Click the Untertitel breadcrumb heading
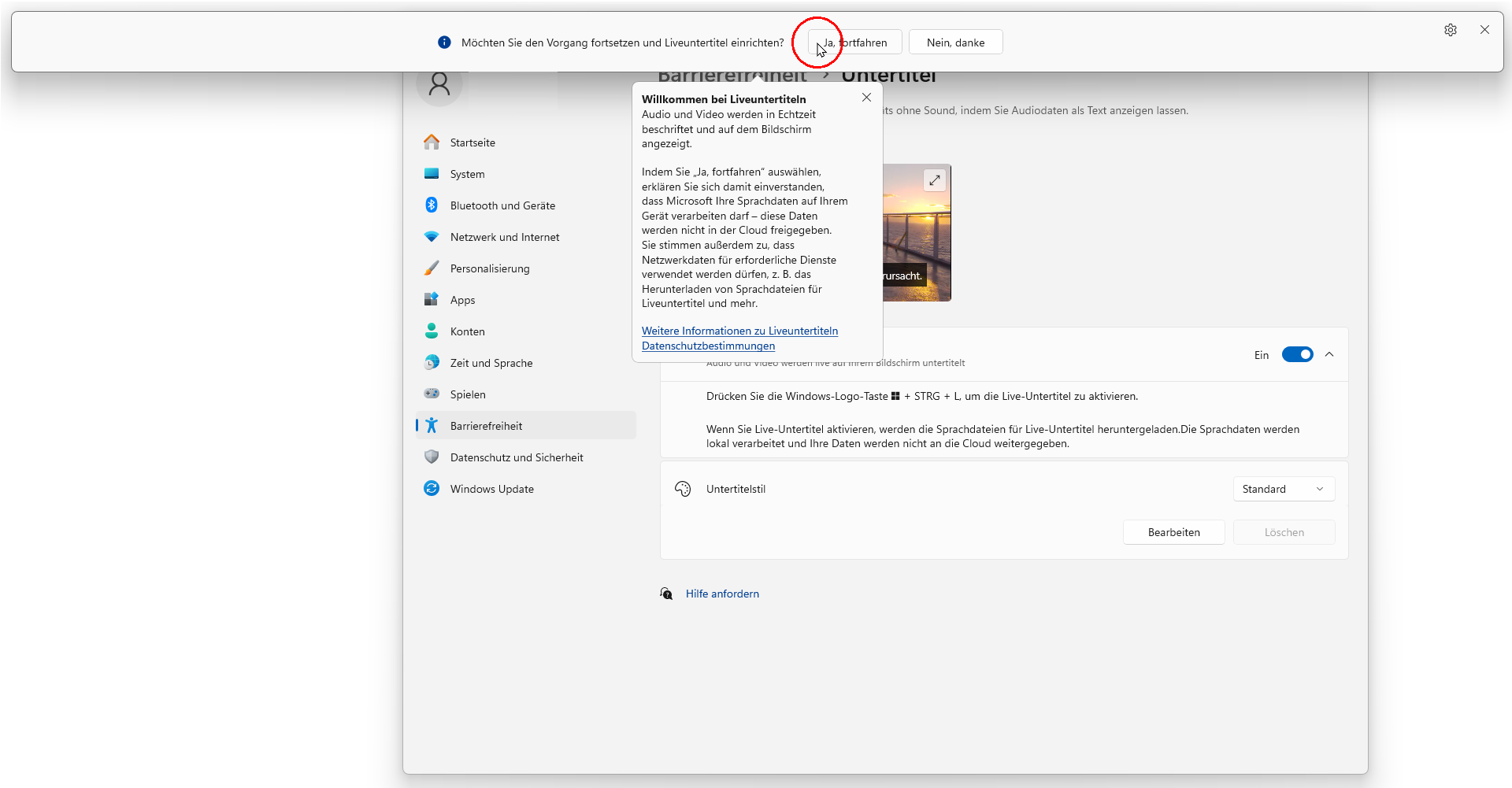Screen dimensions: 1512x788 click(x=888, y=77)
